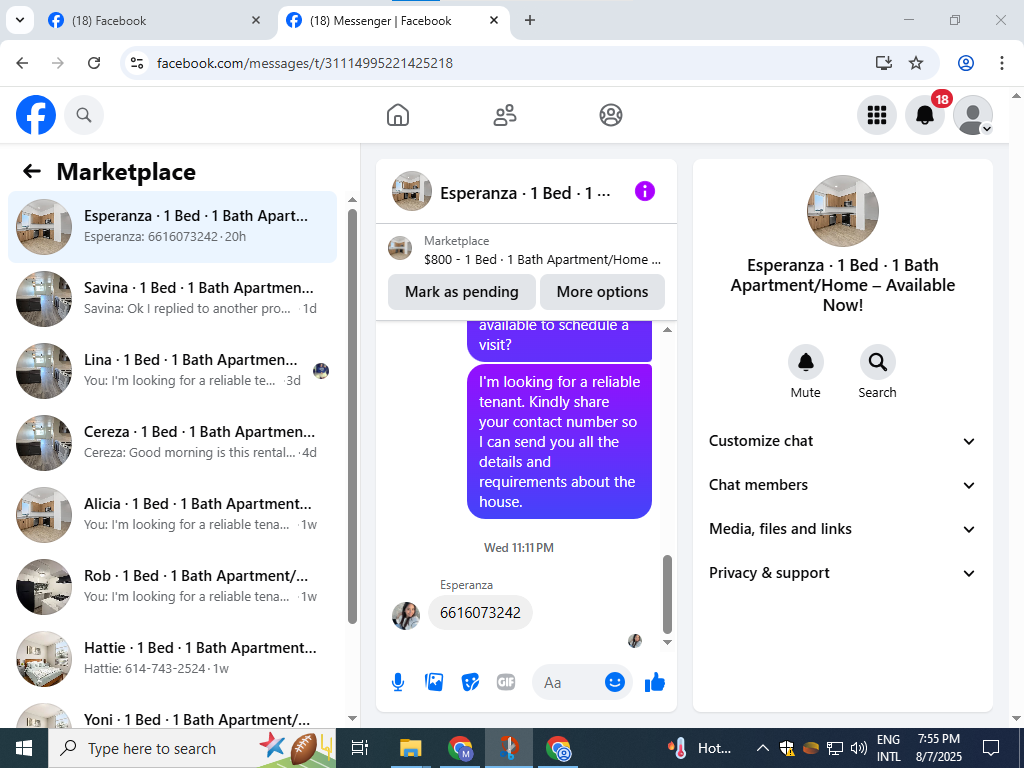Open the Cereza conversation

coord(172,443)
